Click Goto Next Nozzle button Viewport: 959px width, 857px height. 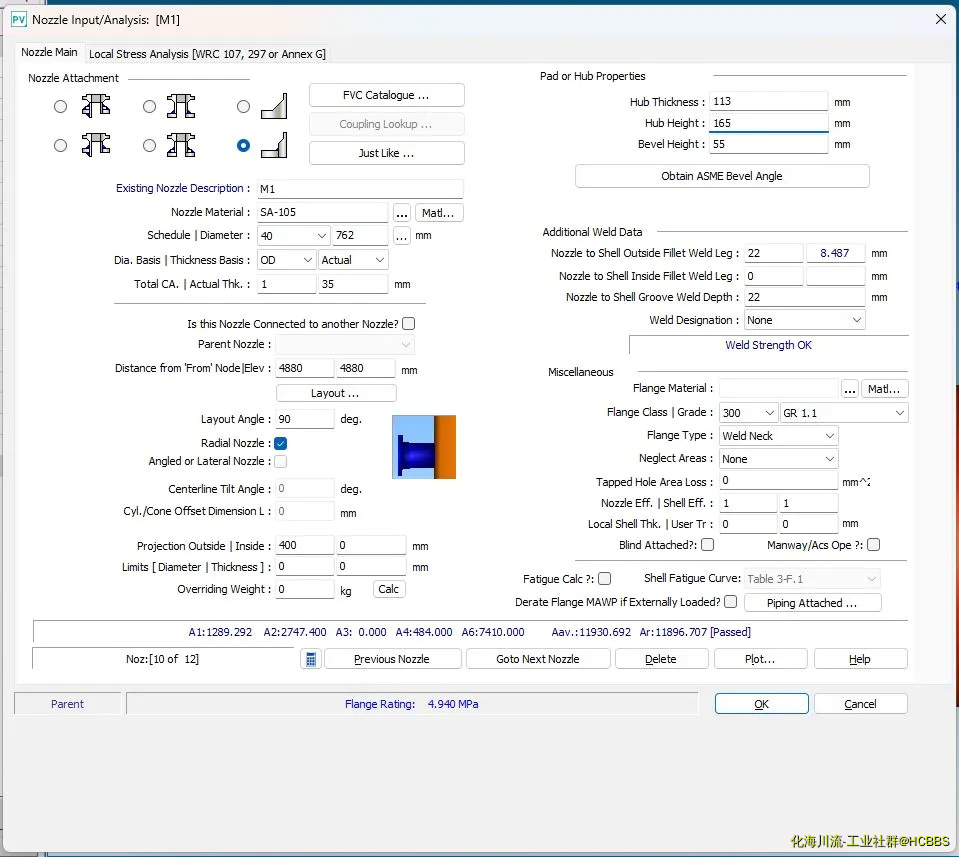pos(538,659)
